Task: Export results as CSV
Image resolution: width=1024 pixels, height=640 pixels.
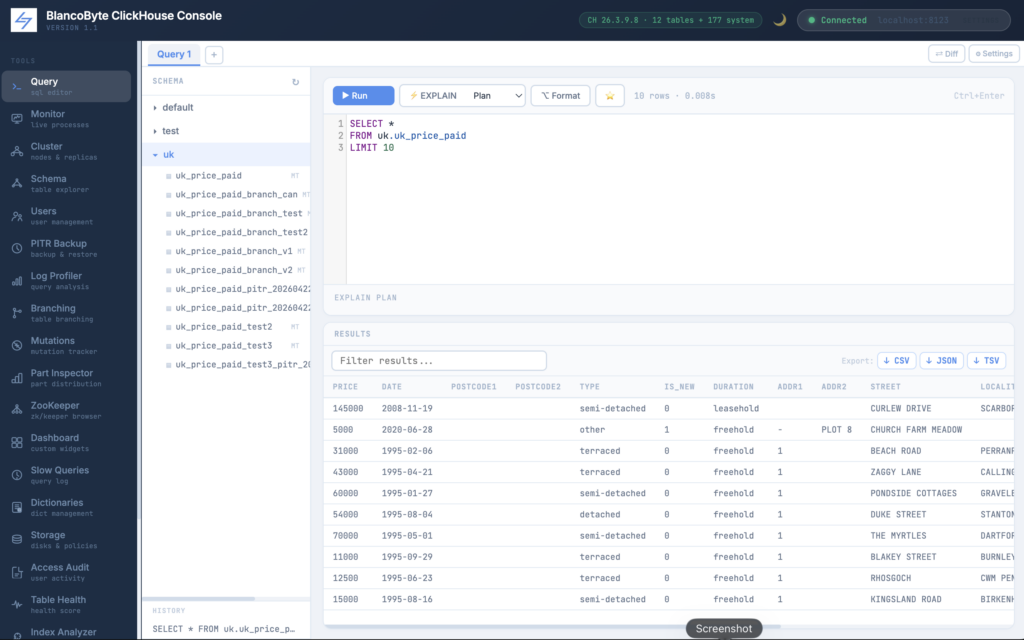Action: point(896,360)
